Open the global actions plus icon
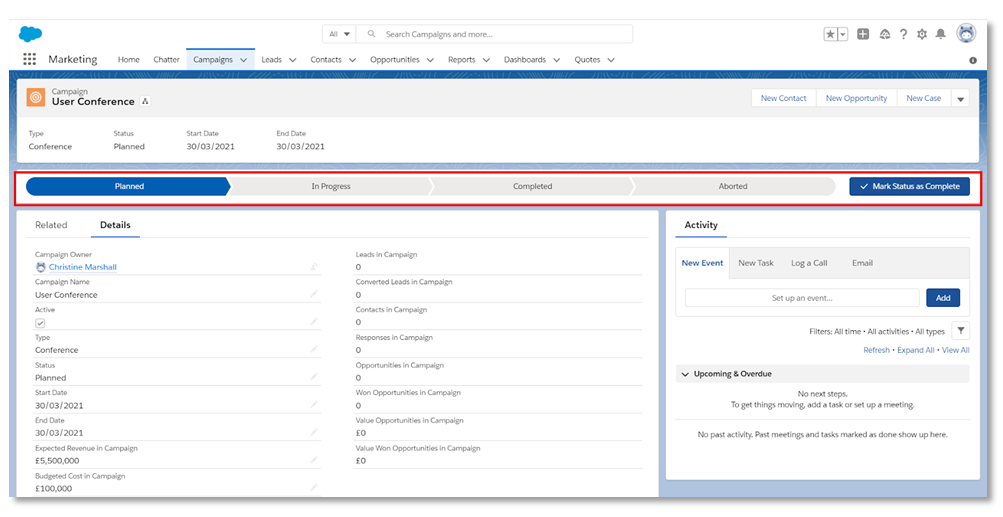This screenshot has height=517, width=1003. (863, 35)
